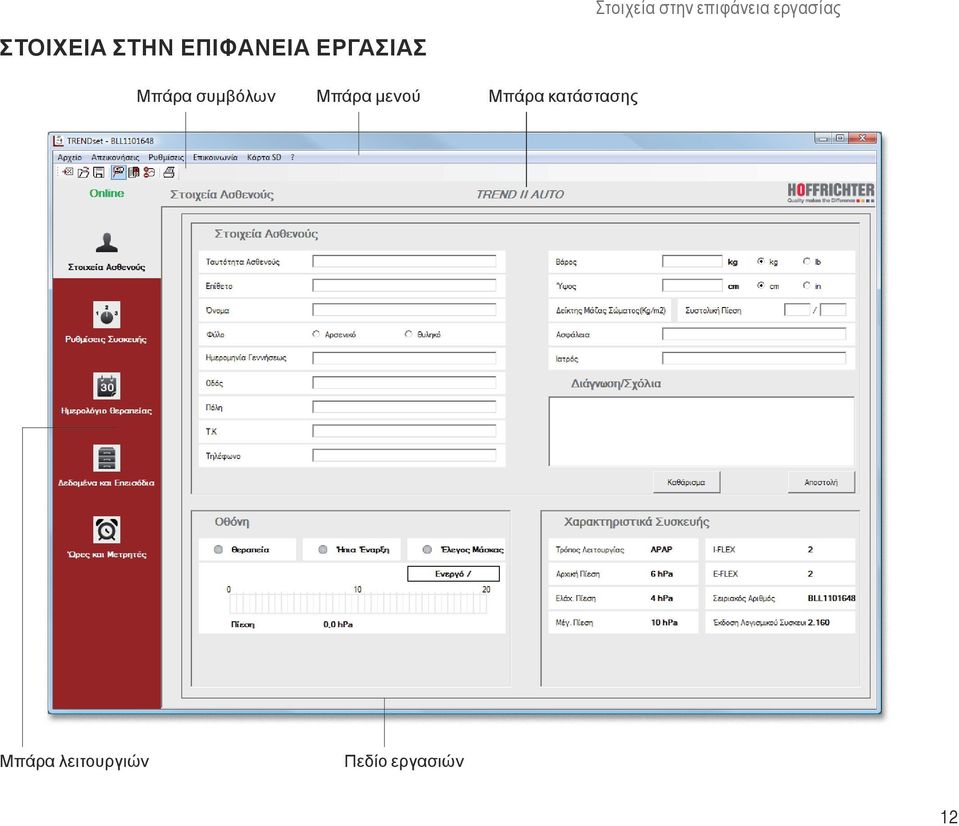Click the printer toolbar icon
This screenshot has width=959, height=826.
click(169, 172)
